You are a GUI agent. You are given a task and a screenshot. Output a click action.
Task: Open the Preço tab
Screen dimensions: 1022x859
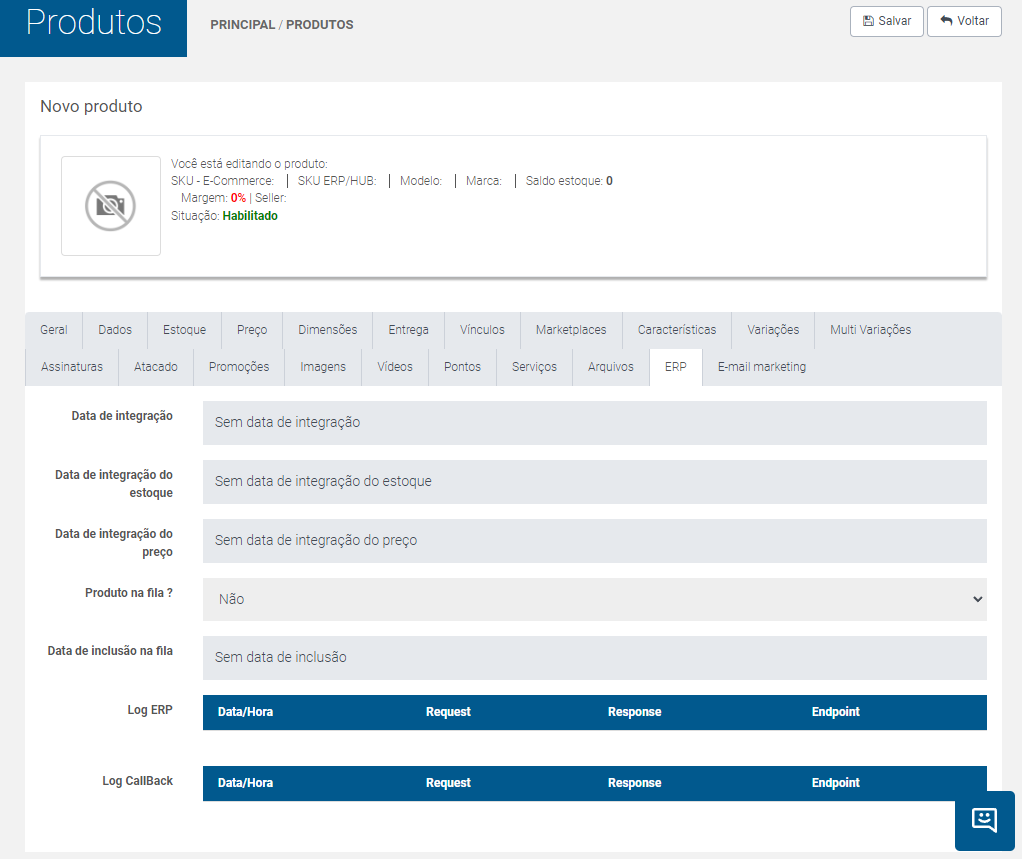click(x=252, y=330)
